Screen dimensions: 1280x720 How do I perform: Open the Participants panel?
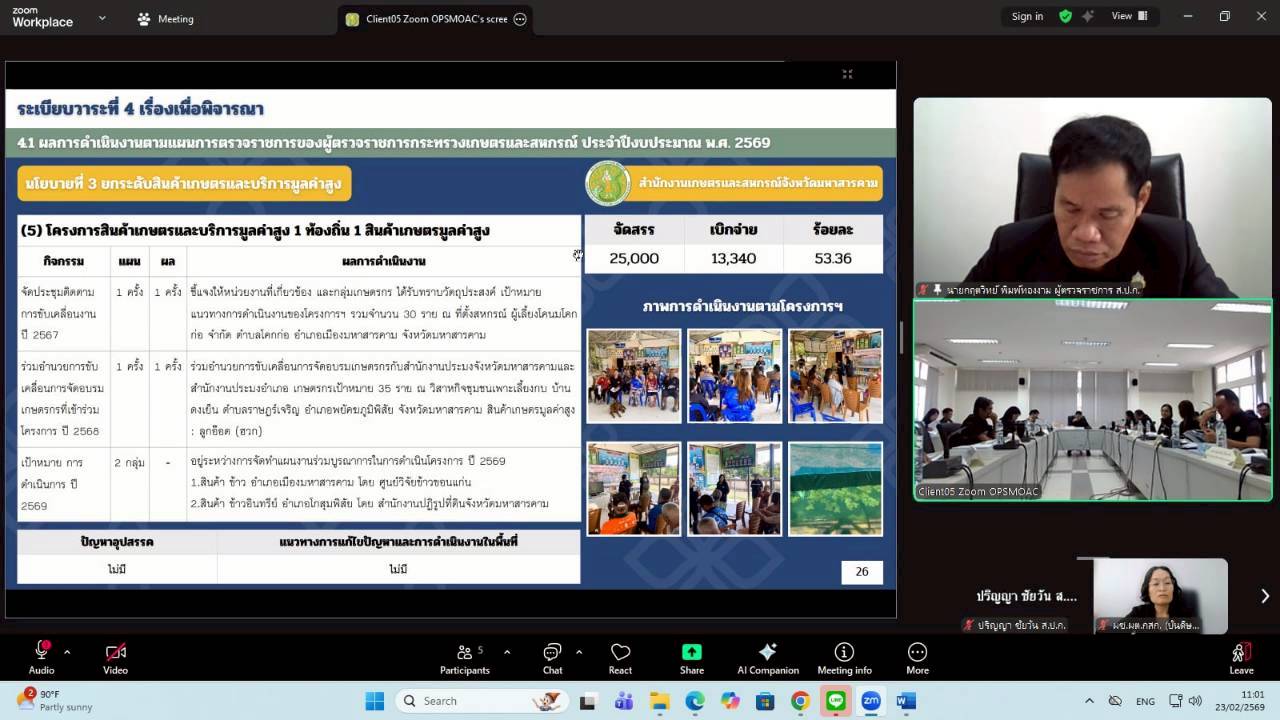tap(464, 657)
